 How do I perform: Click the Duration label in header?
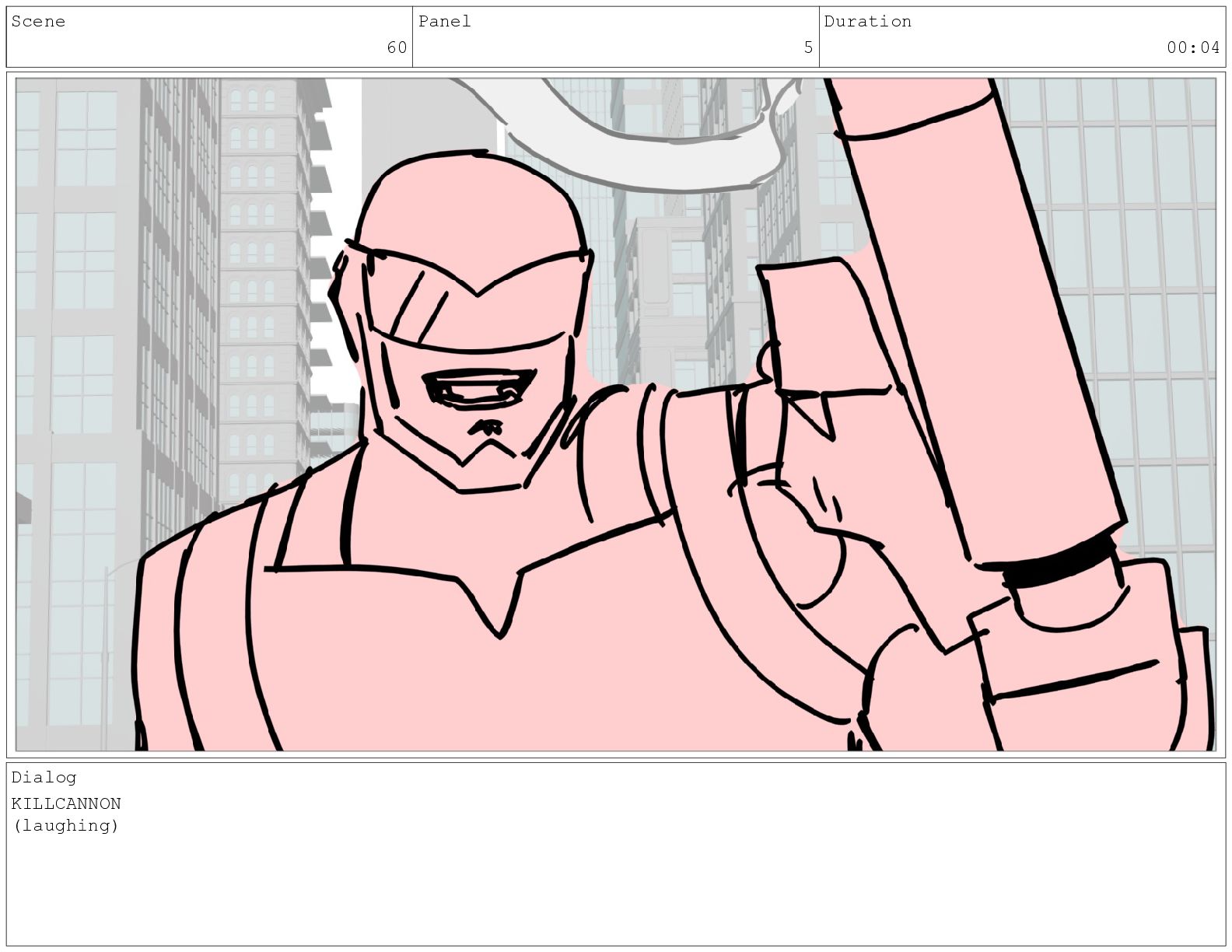click(867, 22)
